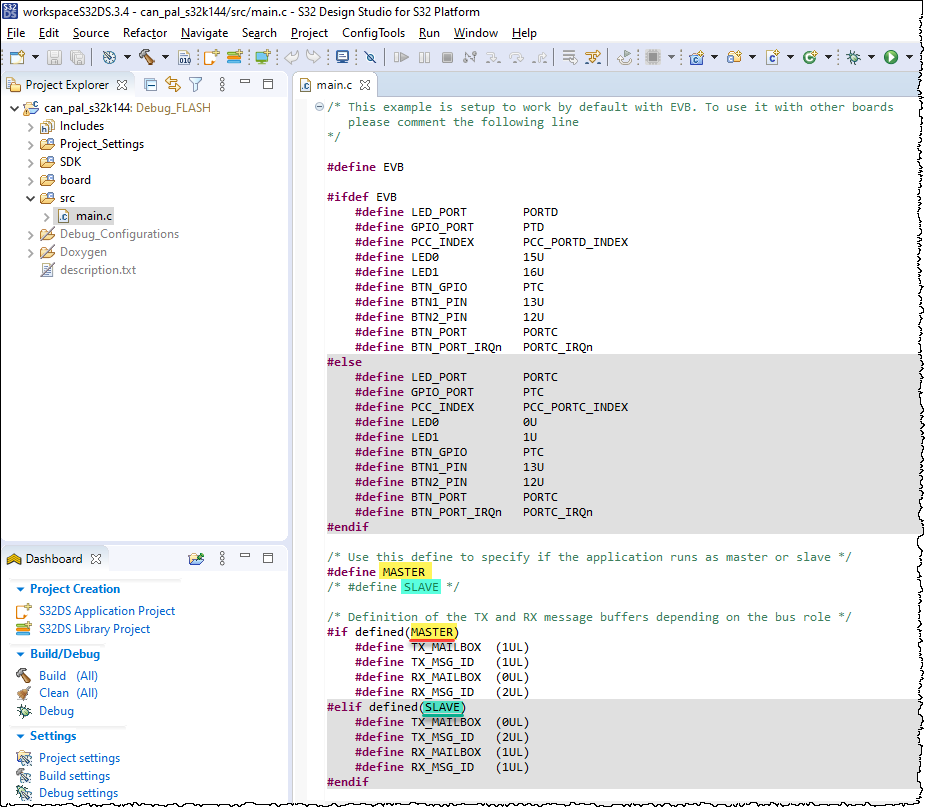
Task: Collapse the src folder
Action: tap(31, 197)
